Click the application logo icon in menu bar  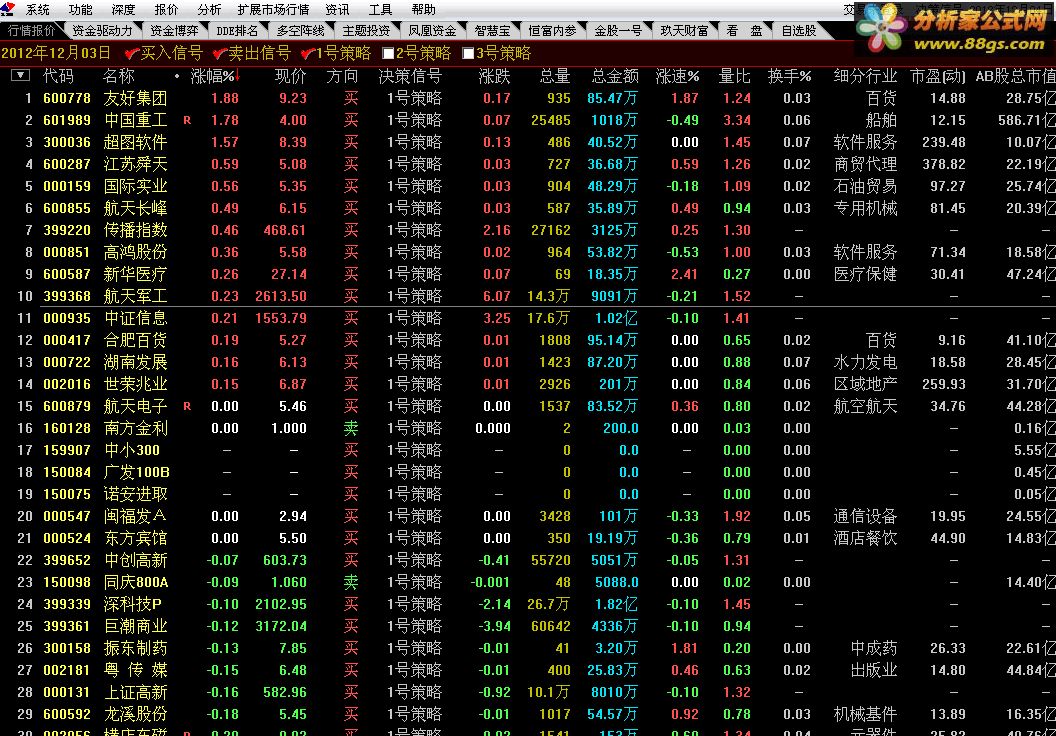click(7, 9)
